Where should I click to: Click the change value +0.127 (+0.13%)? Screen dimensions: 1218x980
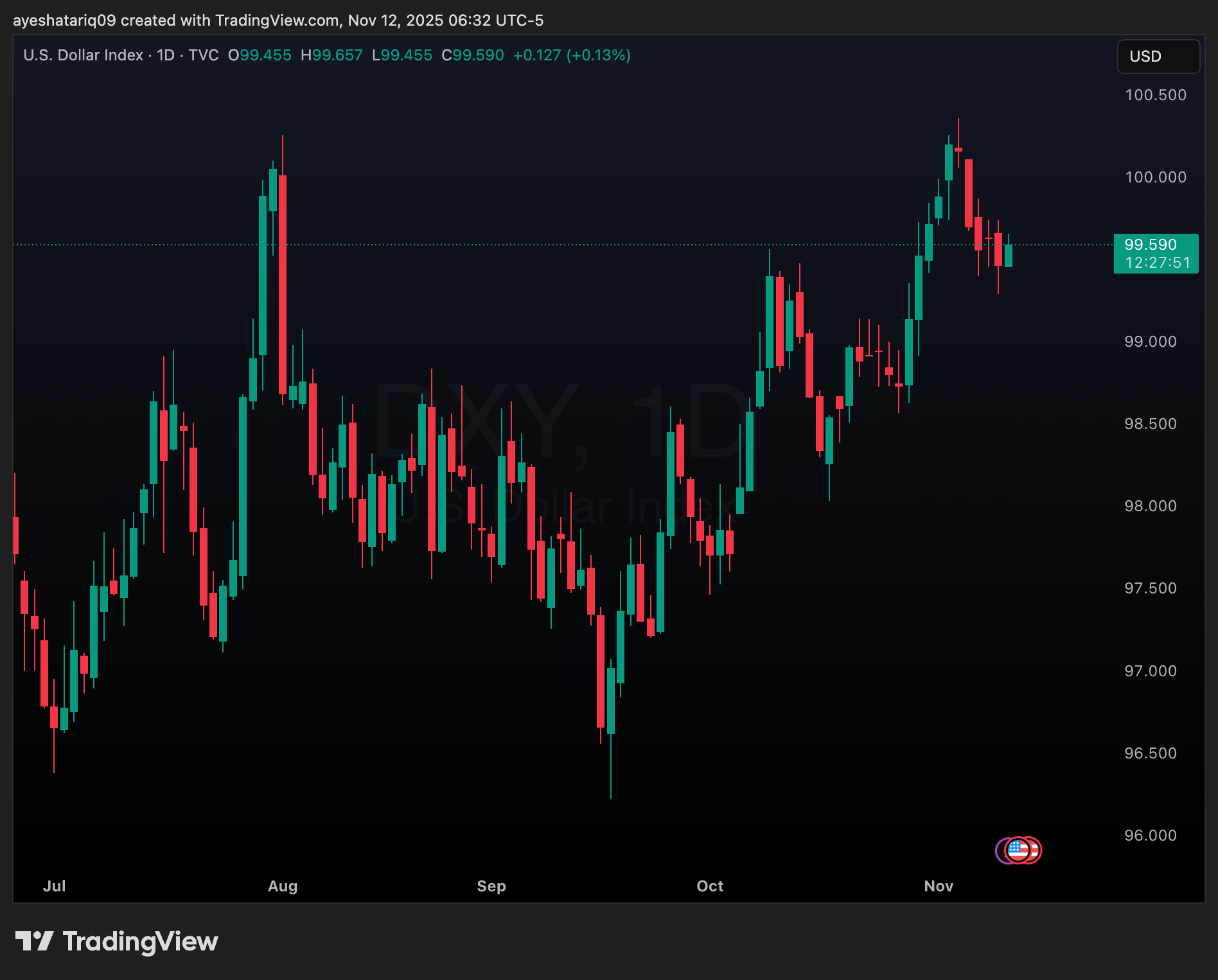pos(572,55)
